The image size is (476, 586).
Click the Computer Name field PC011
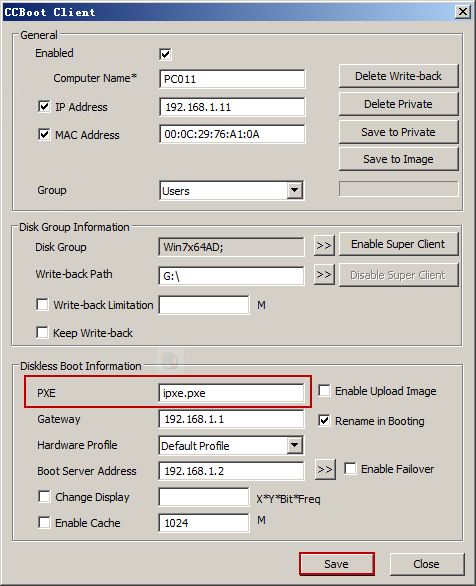click(x=232, y=79)
